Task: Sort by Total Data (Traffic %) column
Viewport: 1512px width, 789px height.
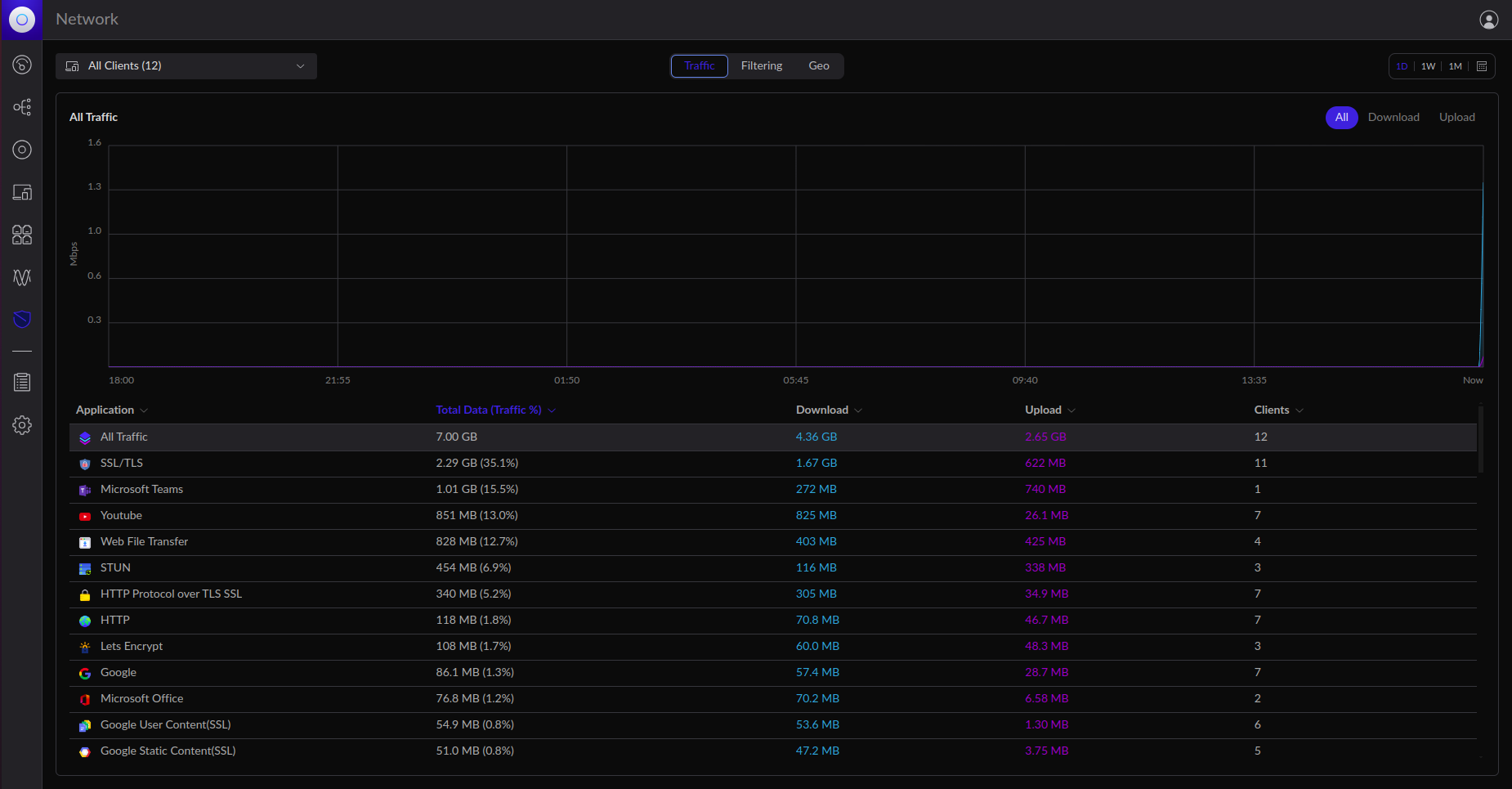Action: click(489, 410)
